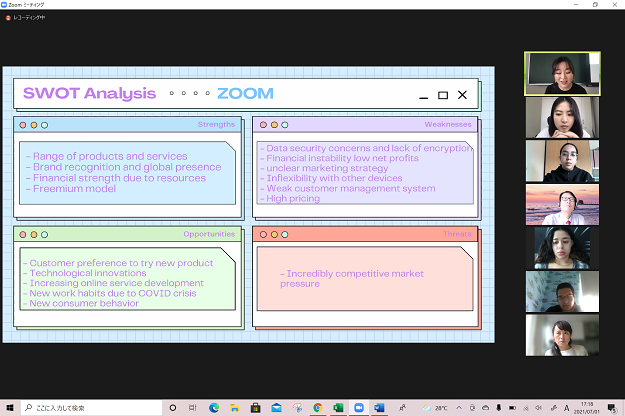Viewport: 625px width, 416px height.
Task: Open the Mail app in the taskbar
Action: pos(277,408)
